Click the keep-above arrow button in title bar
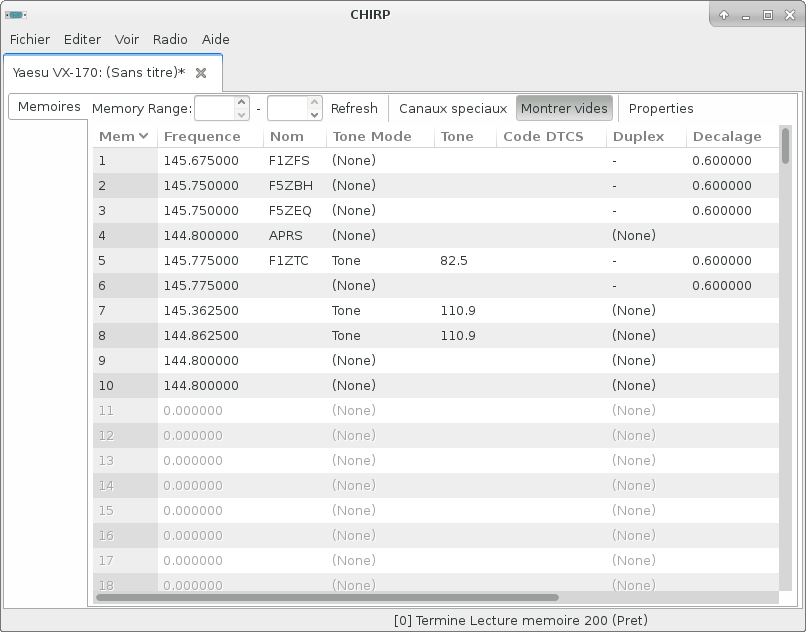 [x=724, y=15]
